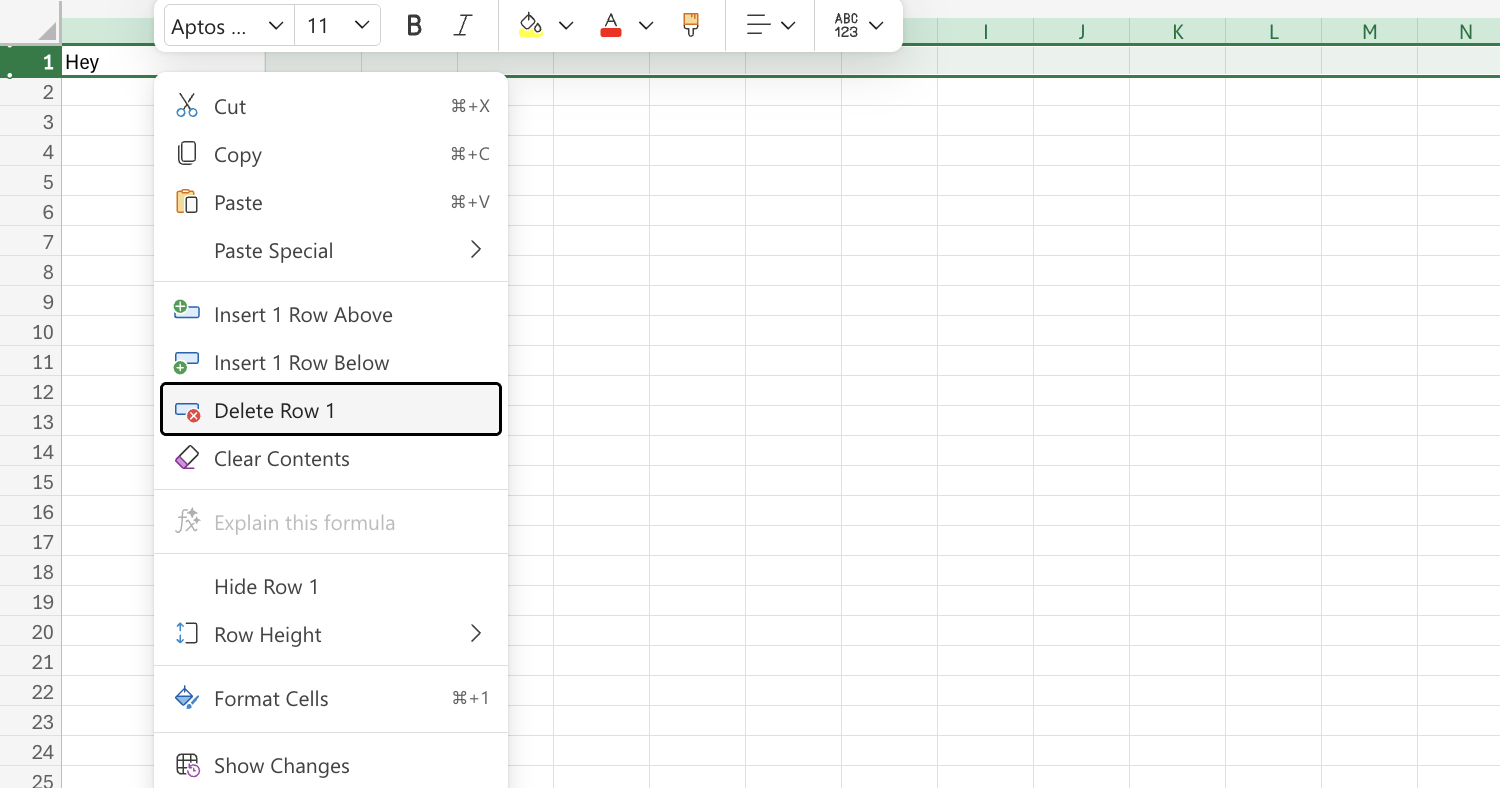The width and height of the screenshot is (1500, 788).
Task: Apply the red font color
Action: 610,25
